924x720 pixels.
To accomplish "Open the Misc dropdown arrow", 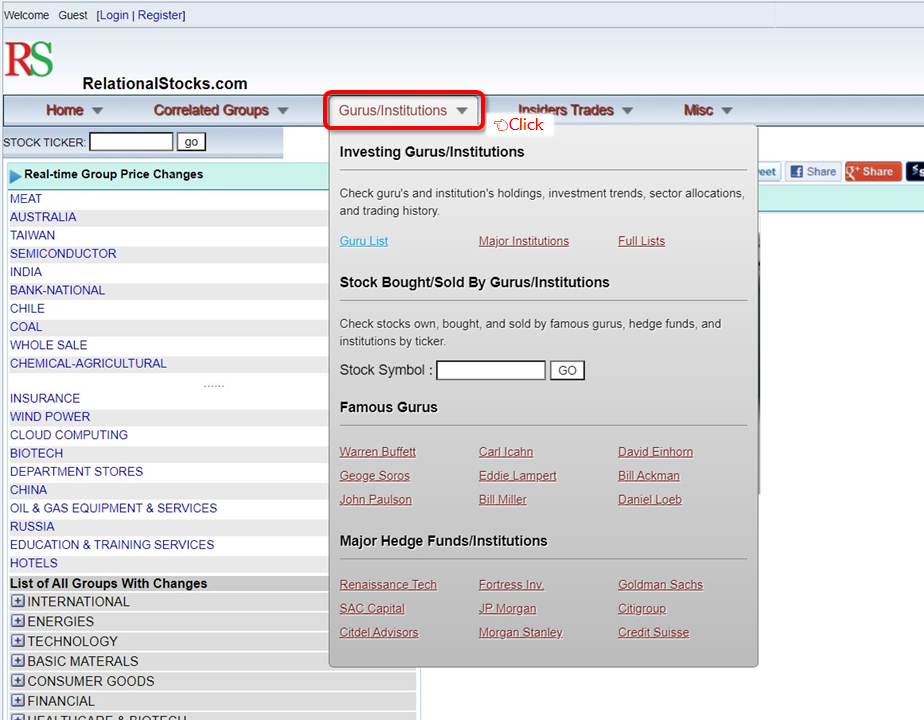I will (727, 111).
